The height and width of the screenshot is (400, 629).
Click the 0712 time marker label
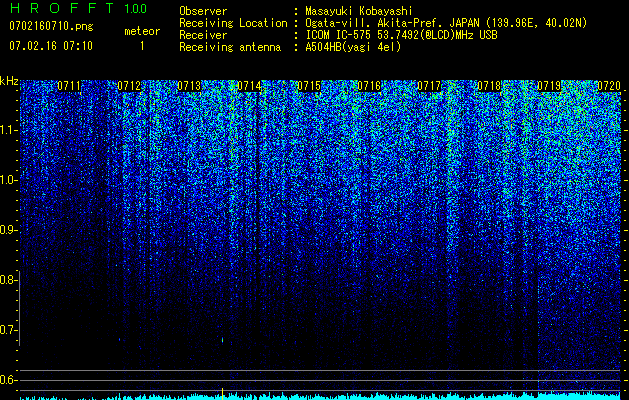tap(129, 86)
